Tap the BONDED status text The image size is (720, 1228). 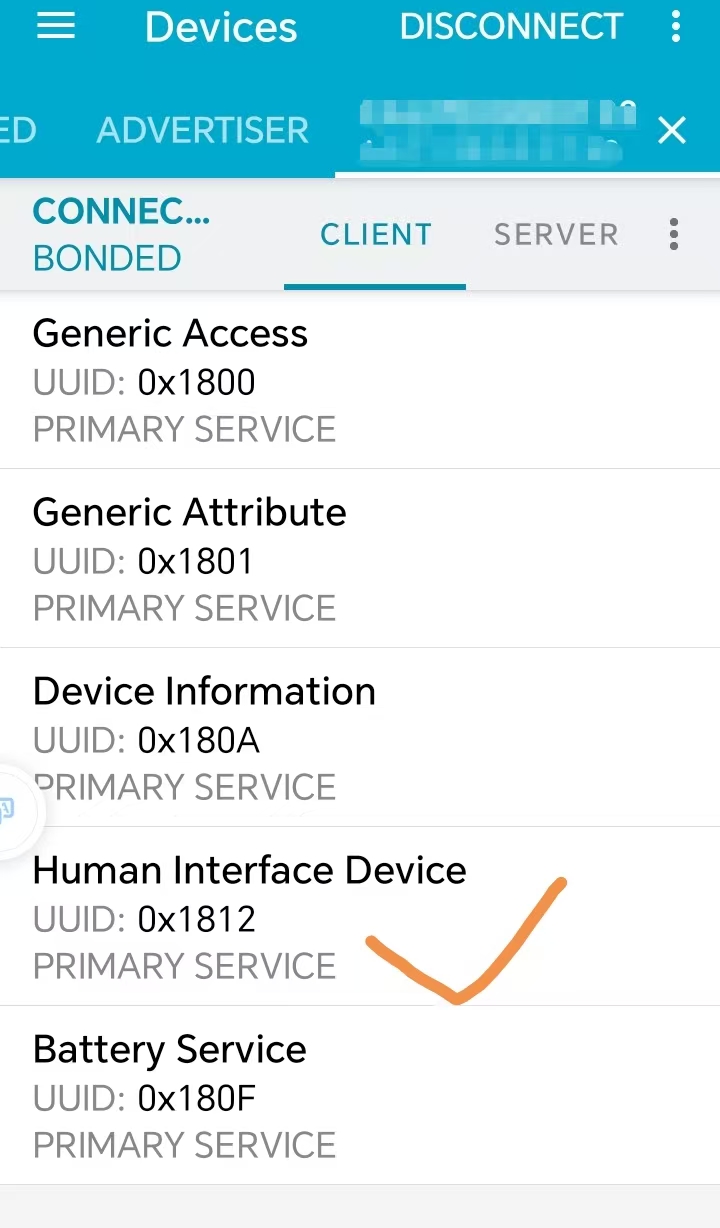pyautogui.click(x=107, y=258)
